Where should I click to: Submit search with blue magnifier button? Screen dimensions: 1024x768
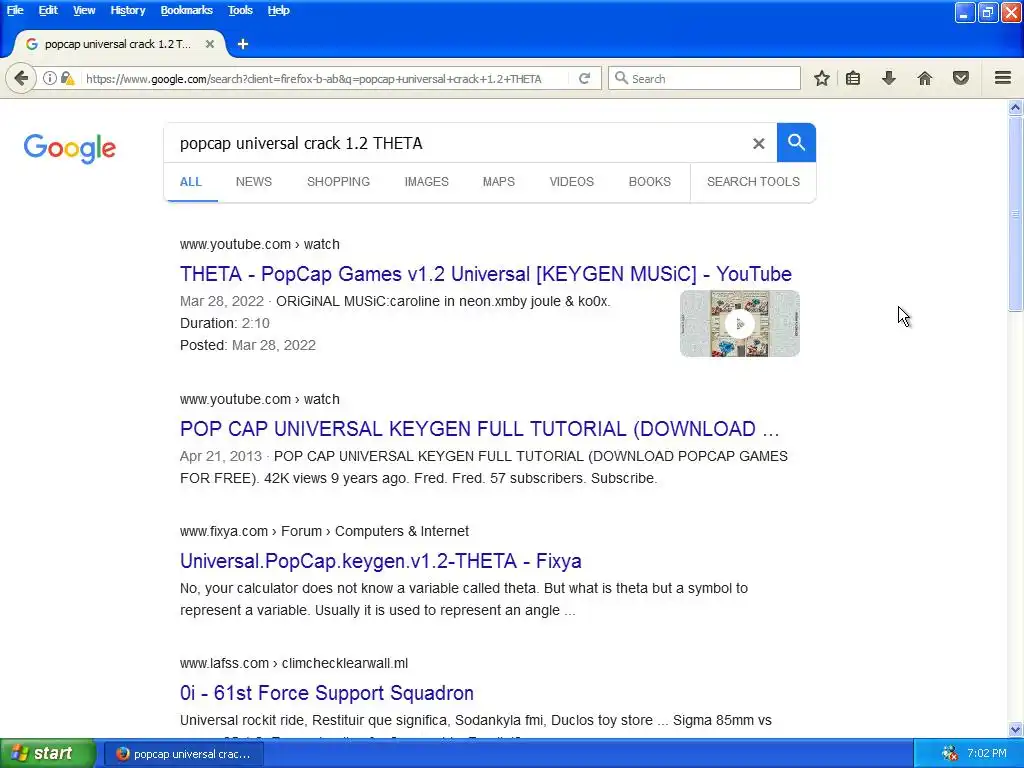[796, 142]
